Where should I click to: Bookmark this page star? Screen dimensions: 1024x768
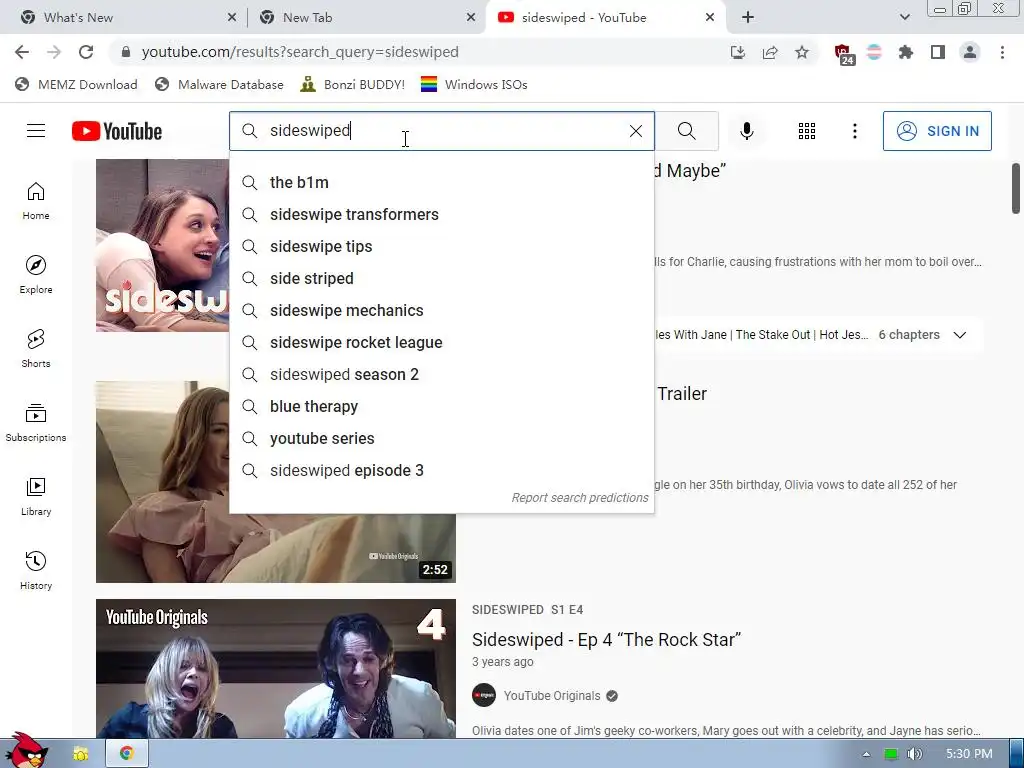click(x=802, y=52)
